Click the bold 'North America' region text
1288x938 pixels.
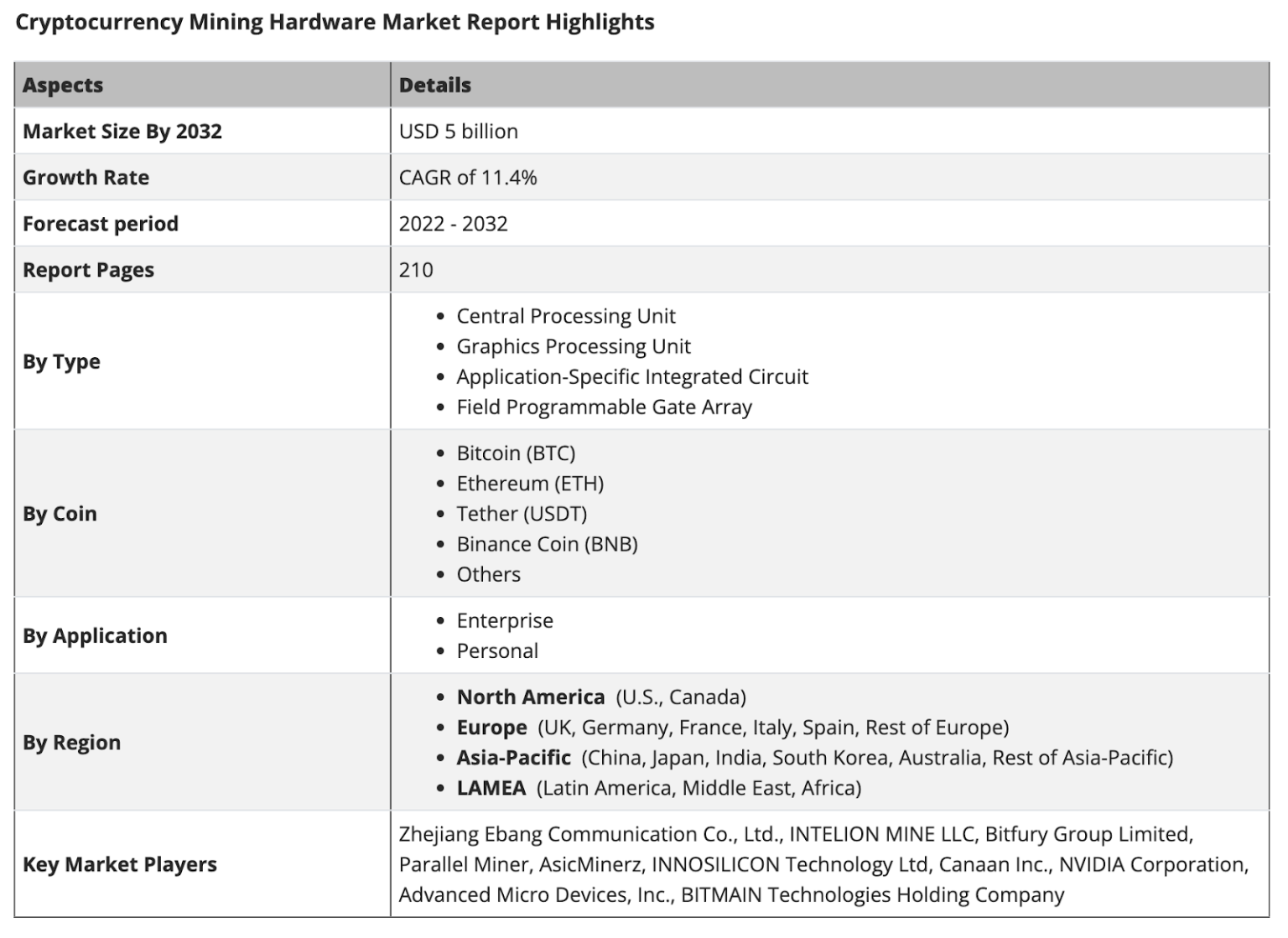[531, 697]
